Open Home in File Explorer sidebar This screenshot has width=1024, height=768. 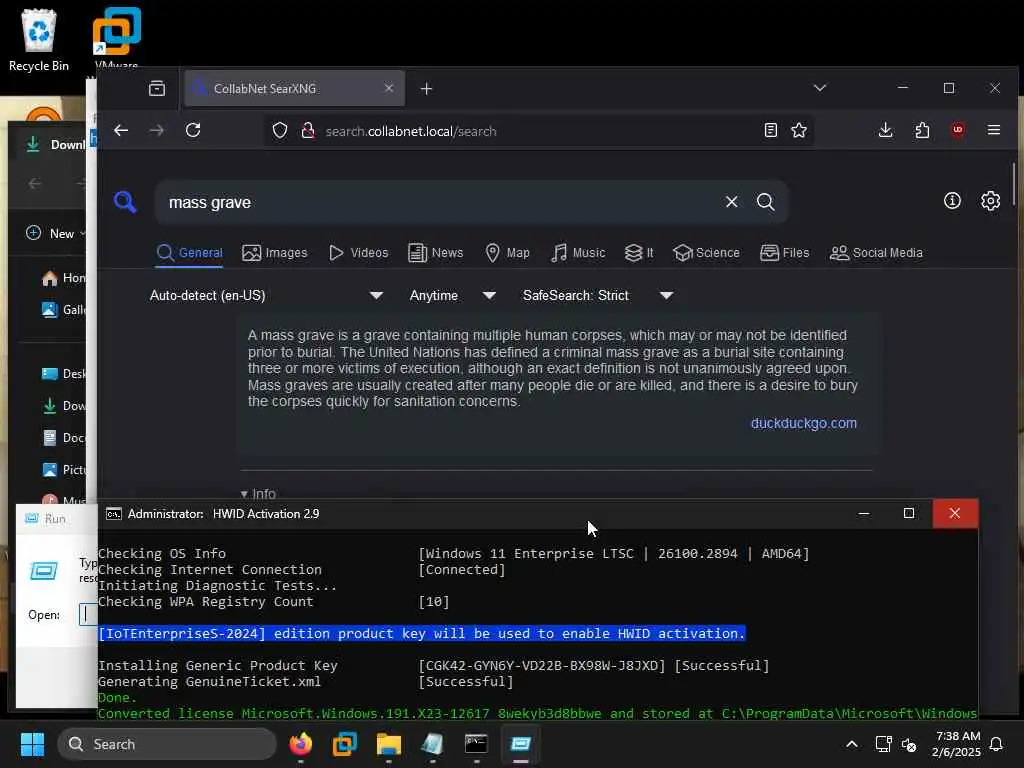click(63, 278)
